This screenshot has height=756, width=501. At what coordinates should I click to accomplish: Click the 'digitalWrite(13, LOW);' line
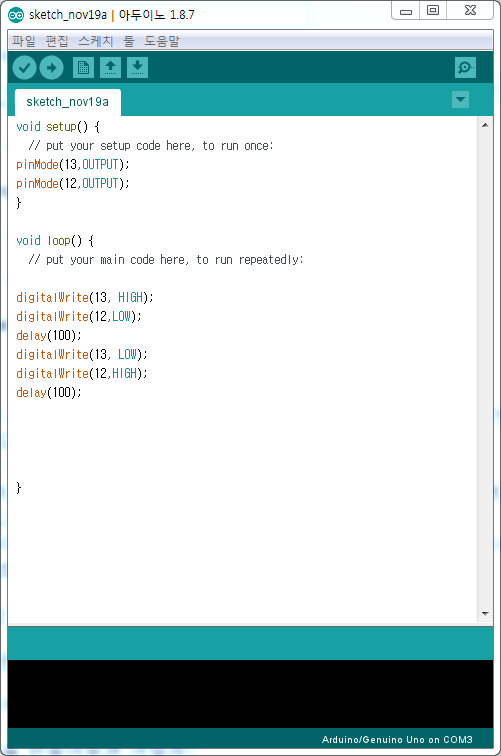(82, 354)
